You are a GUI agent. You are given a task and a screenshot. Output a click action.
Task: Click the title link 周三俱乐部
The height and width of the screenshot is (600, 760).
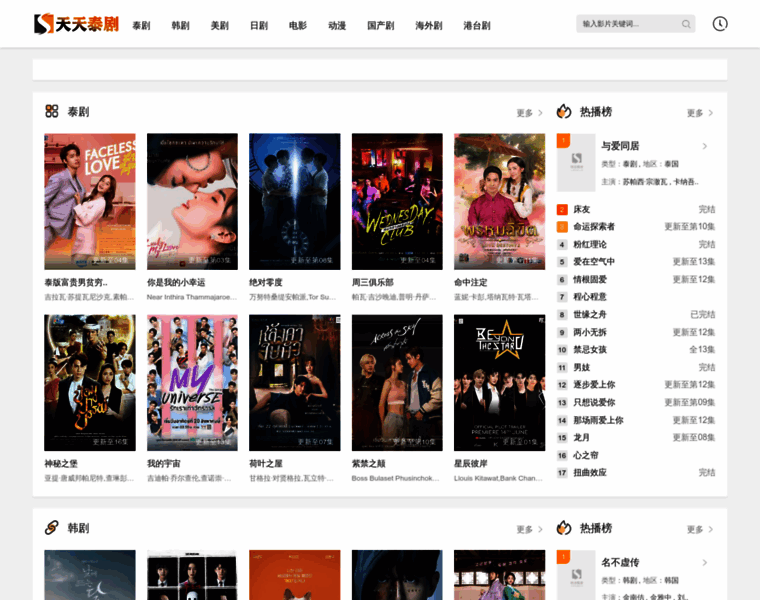tap(373, 283)
